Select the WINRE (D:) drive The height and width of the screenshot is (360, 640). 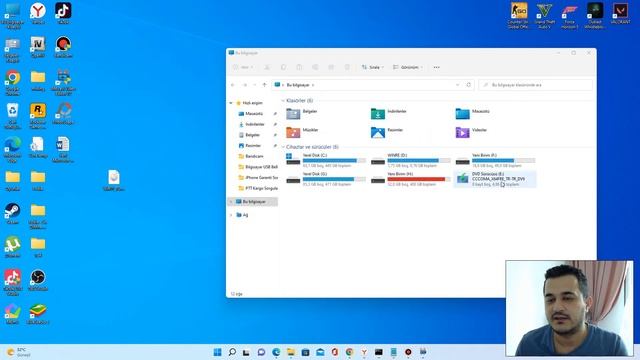coord(410,160)
